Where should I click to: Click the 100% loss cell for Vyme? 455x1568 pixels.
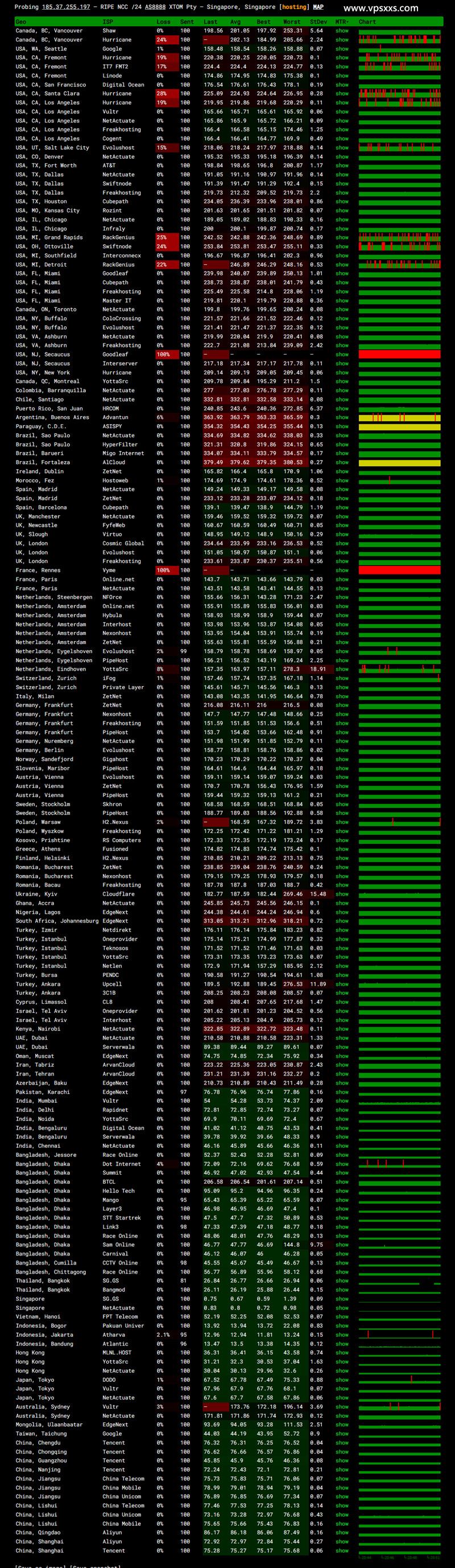tap(167, 570)
